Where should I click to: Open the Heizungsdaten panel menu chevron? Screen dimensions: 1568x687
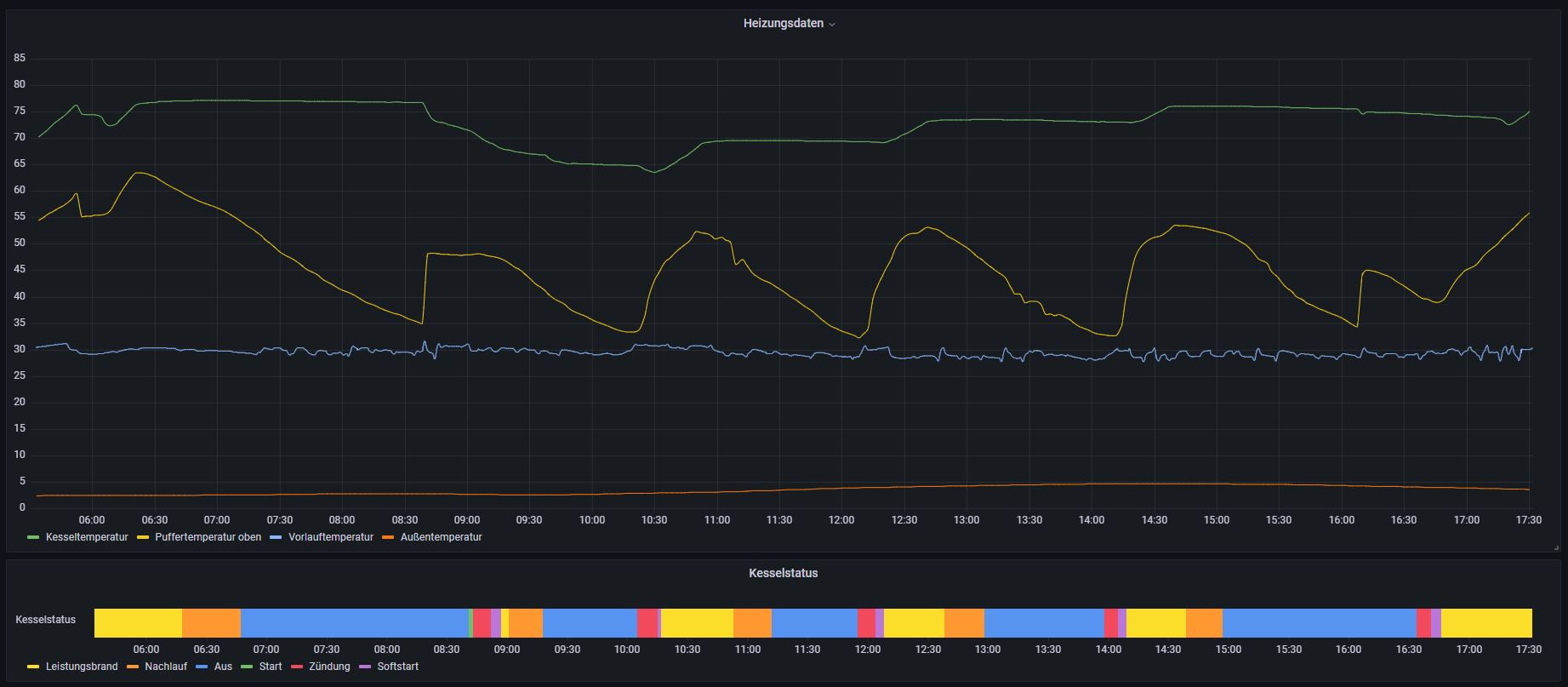tap(832, 25)
